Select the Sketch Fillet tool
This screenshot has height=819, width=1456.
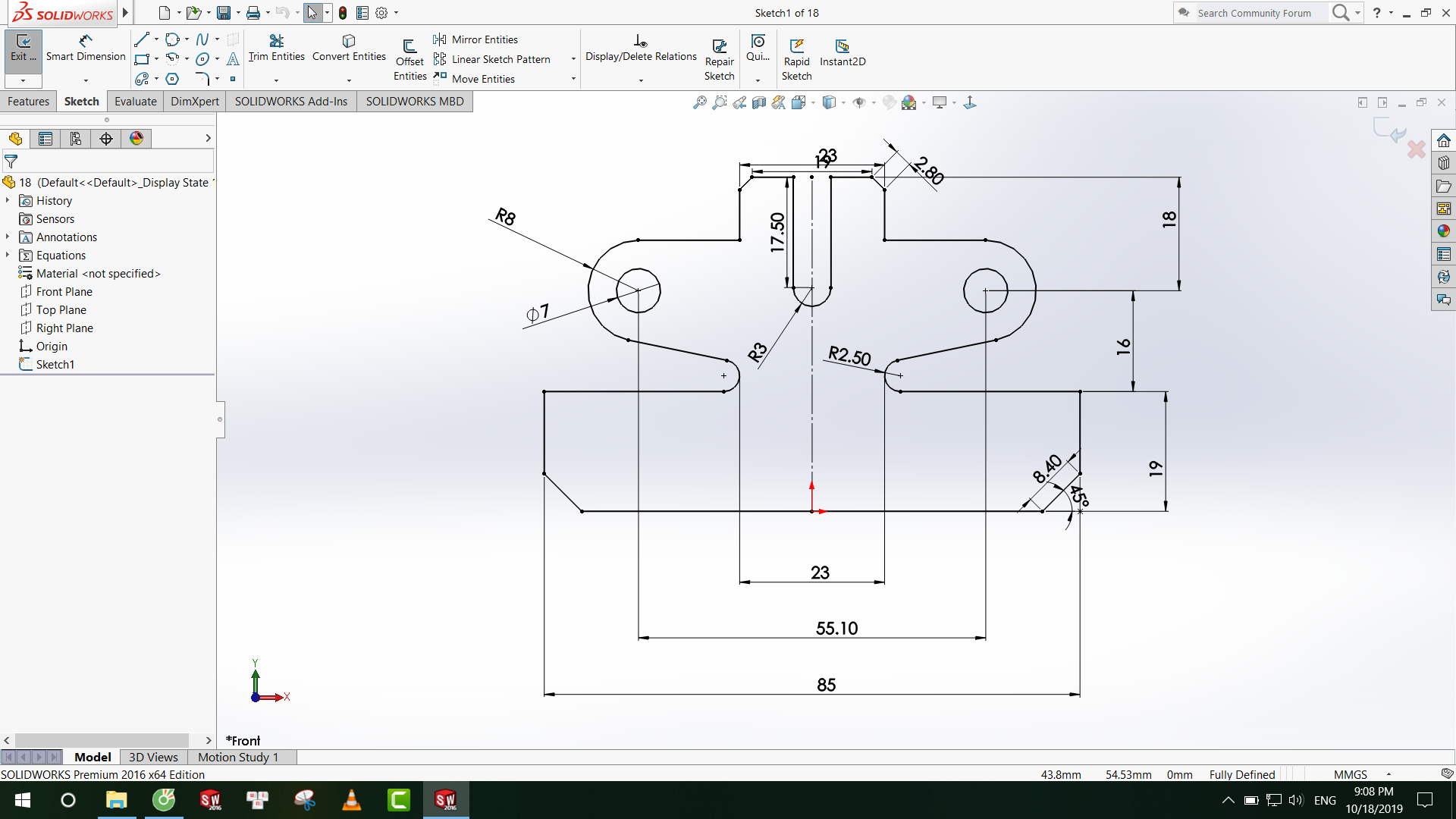(202, 79)
